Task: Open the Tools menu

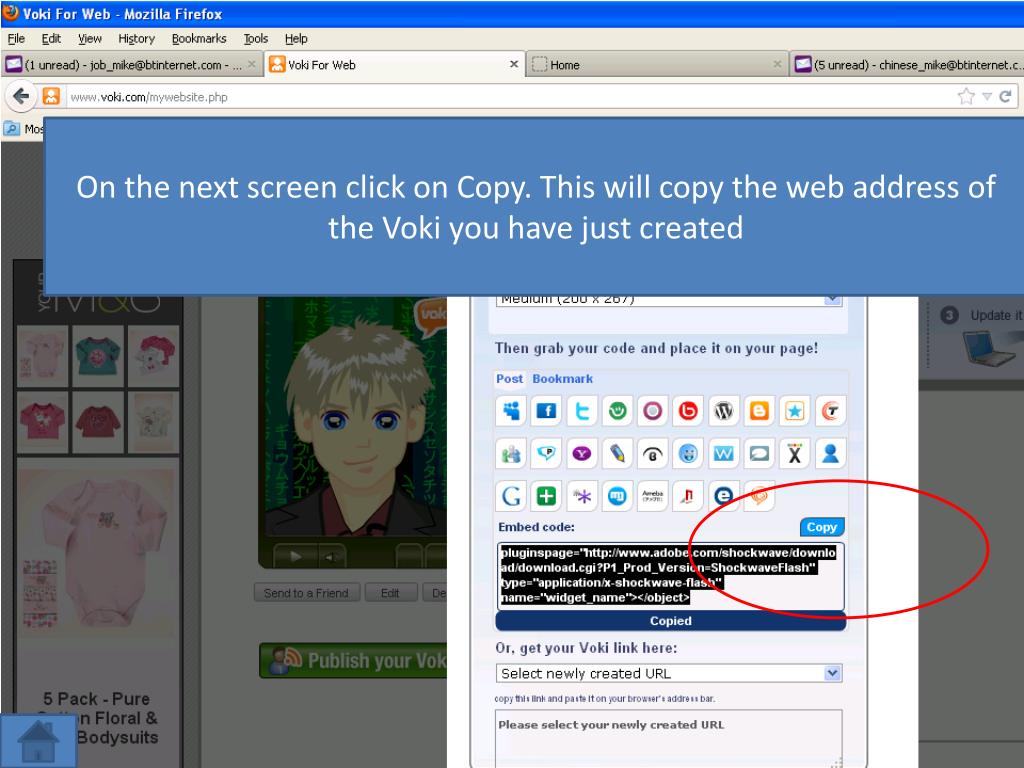Action: tap(256, 39)
